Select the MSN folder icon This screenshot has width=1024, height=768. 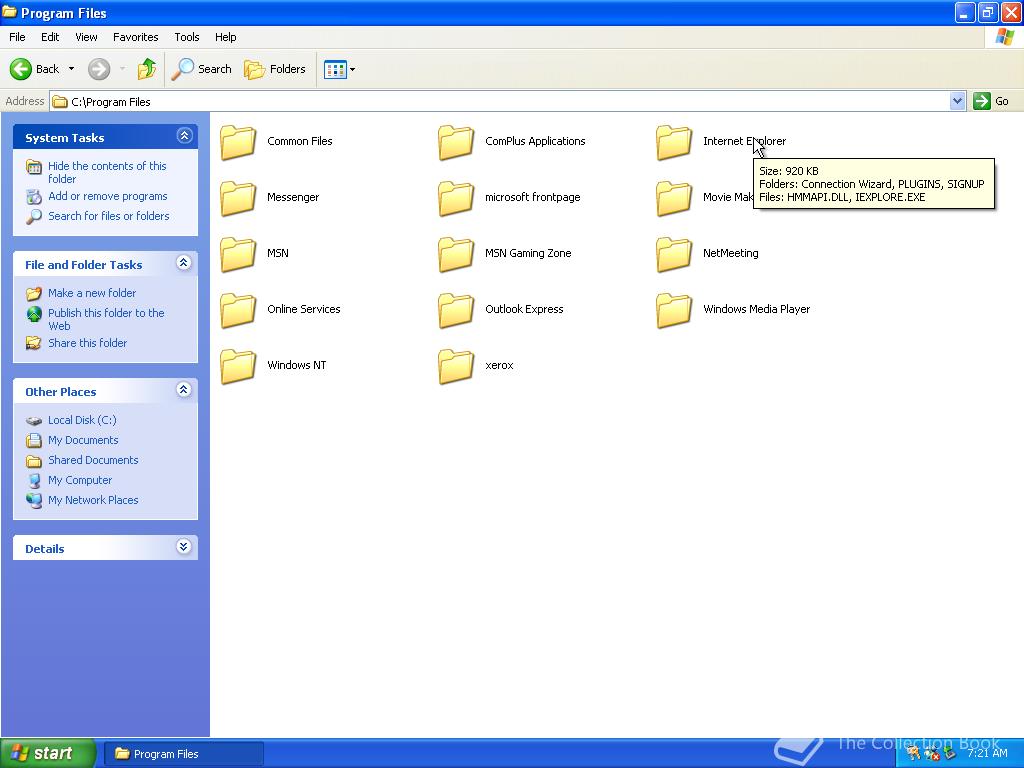click(x=238, y=255)
